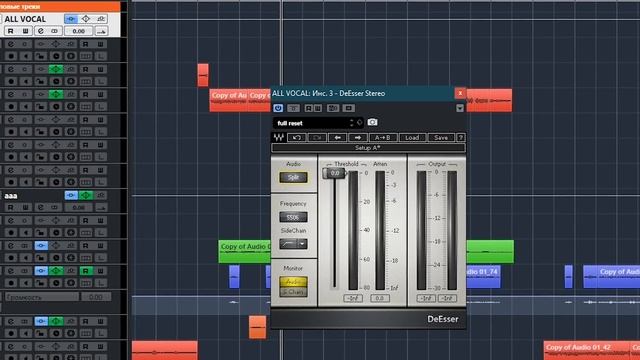640x360 pixels.
Task: Select the Audio monitor mode
Action: pyautogui.click(x=293, y=282)
